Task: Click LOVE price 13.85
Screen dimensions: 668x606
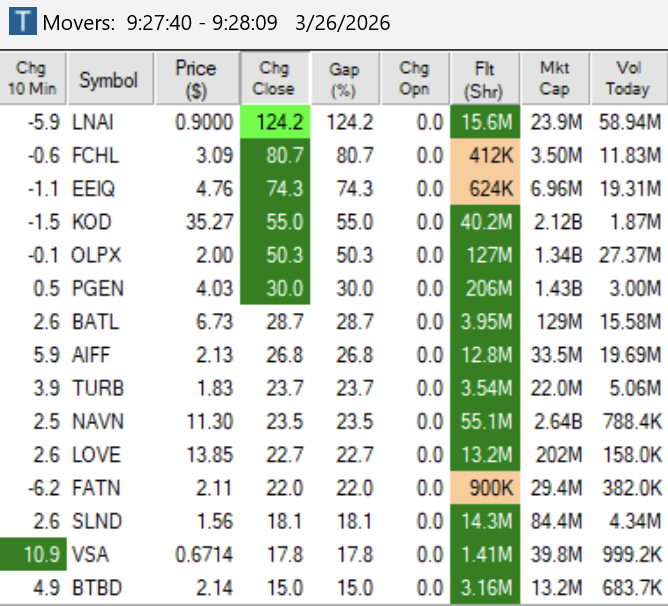Action: [210, 455]
